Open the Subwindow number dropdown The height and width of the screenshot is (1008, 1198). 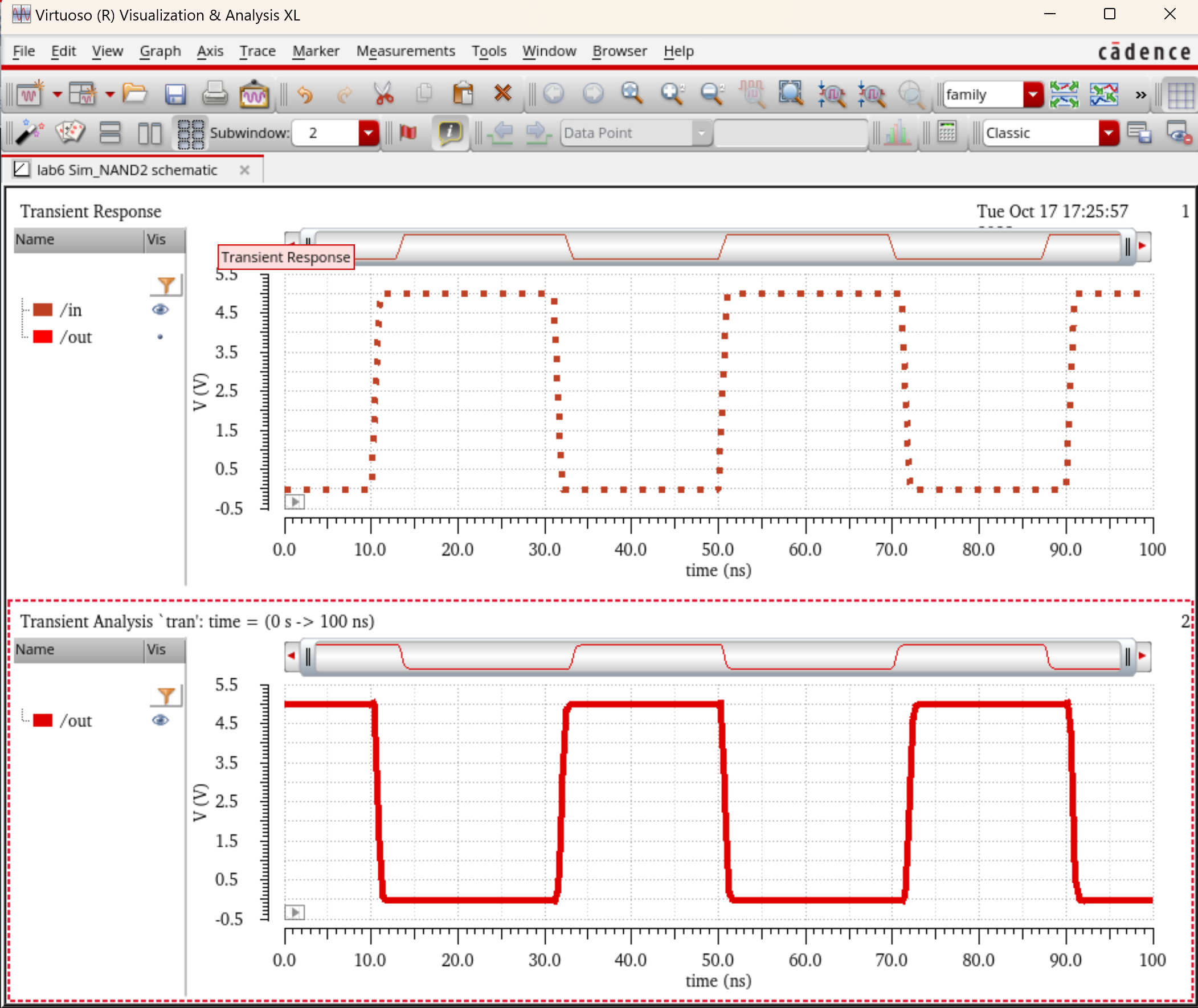point(368,133)
